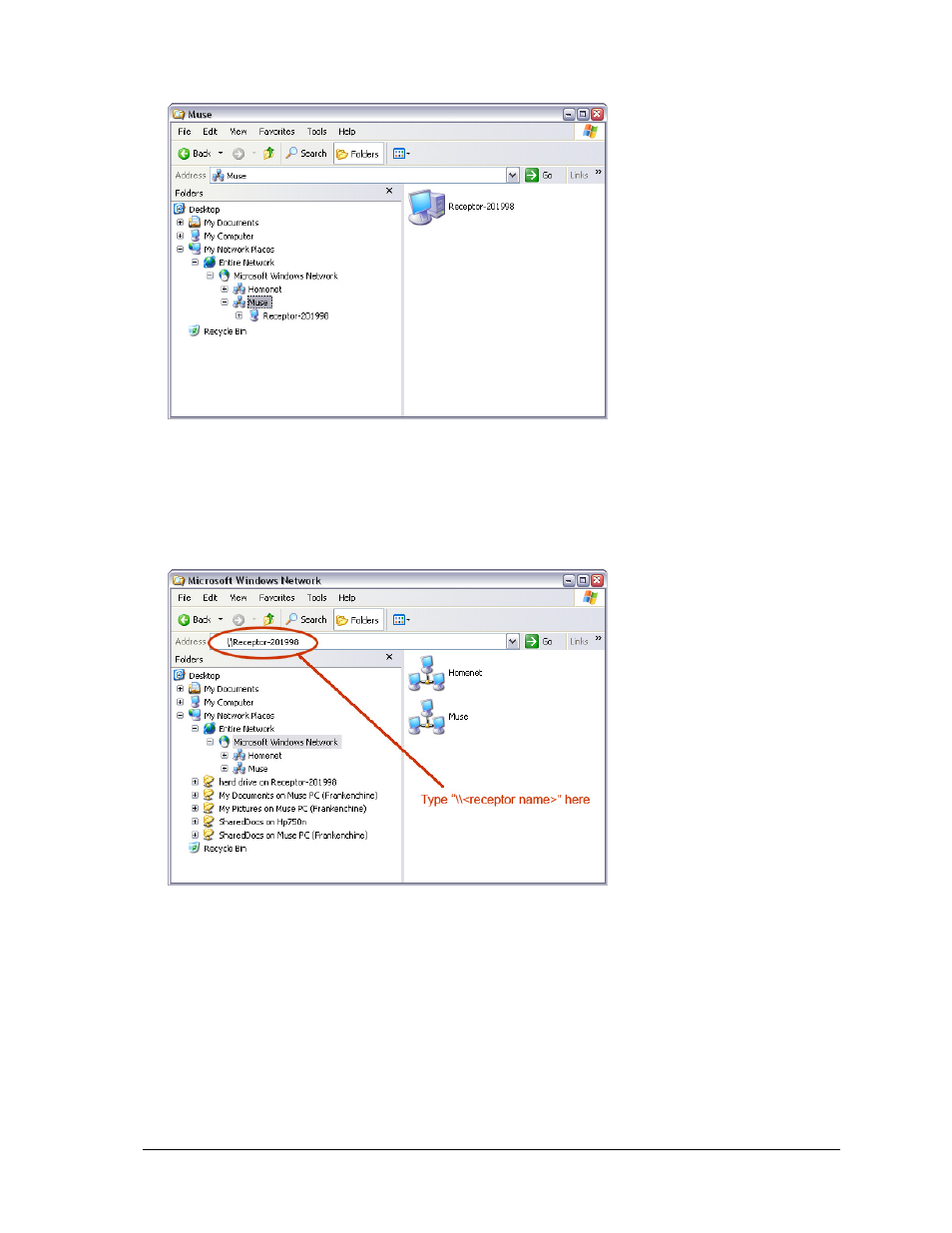Open Tools menu in Microsoft Windows Network window
This screenshot has width=952, height=1233.
[316, 598]
